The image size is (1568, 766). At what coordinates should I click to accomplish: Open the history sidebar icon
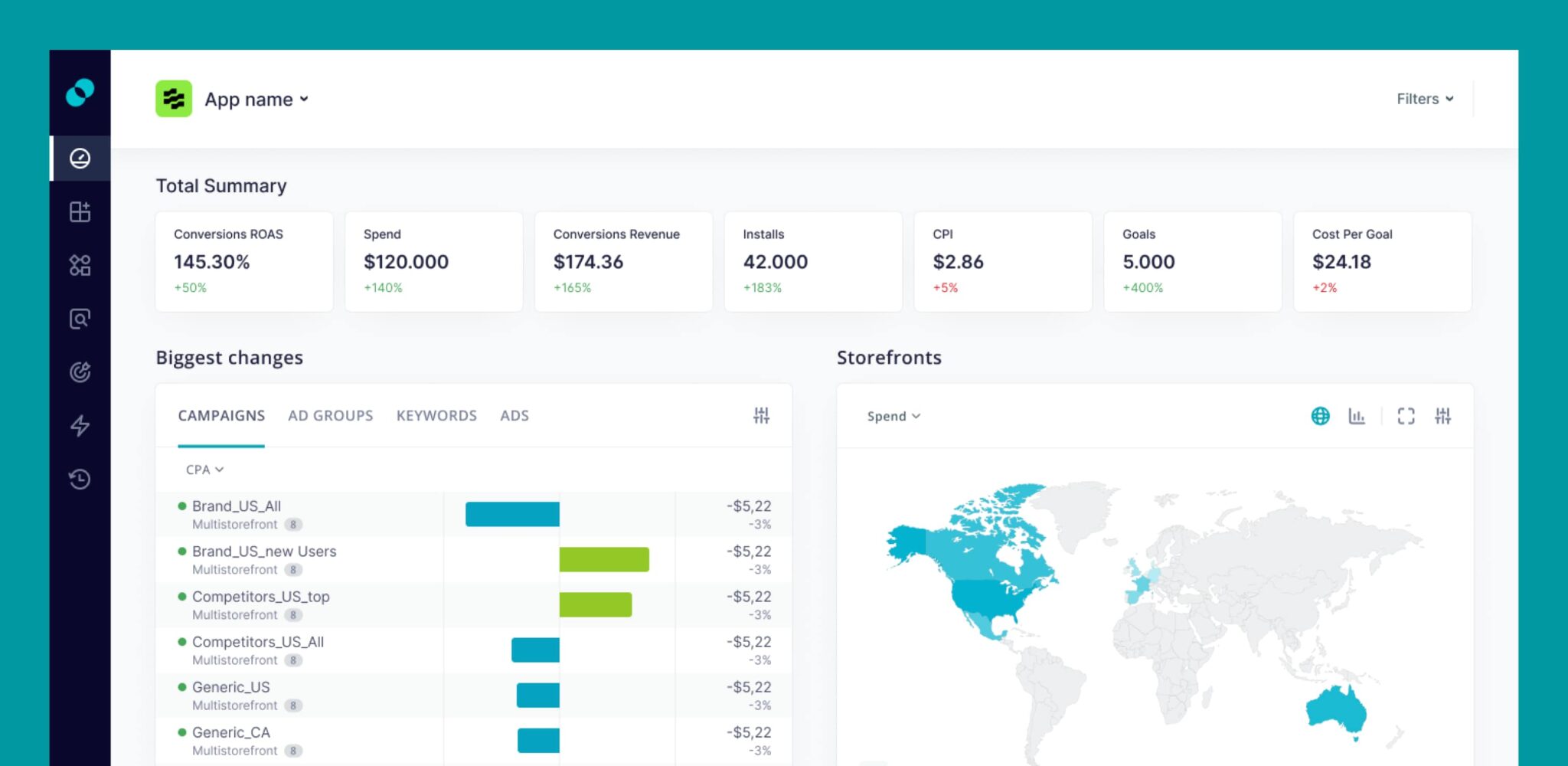click(x=80, y=480)
